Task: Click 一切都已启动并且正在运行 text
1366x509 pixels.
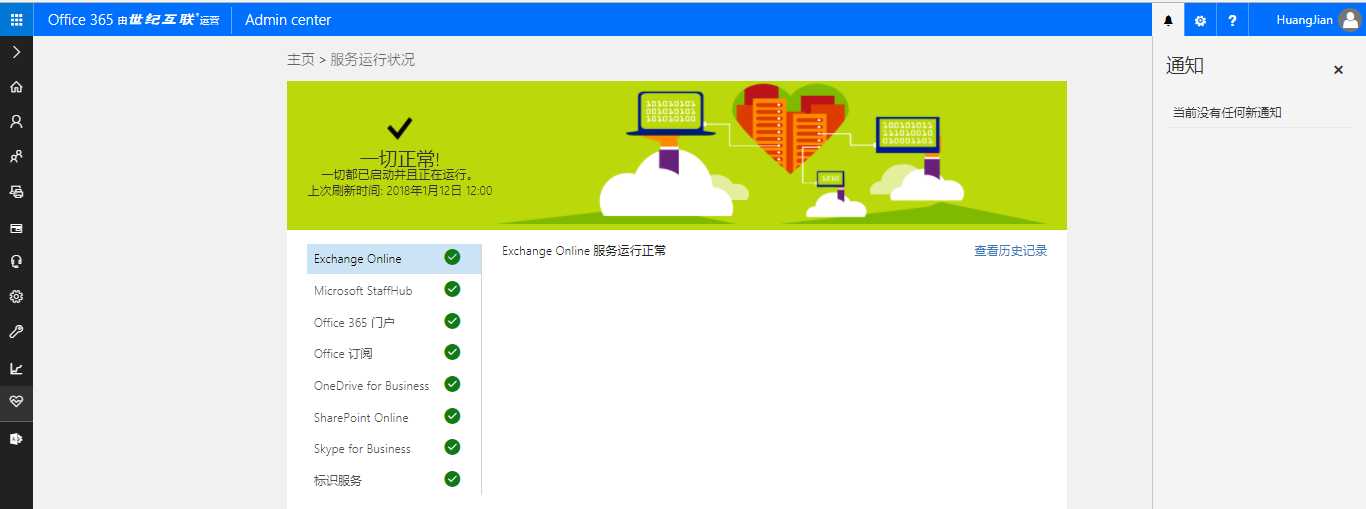Action: pyautogui.click(x=397, y=175)
